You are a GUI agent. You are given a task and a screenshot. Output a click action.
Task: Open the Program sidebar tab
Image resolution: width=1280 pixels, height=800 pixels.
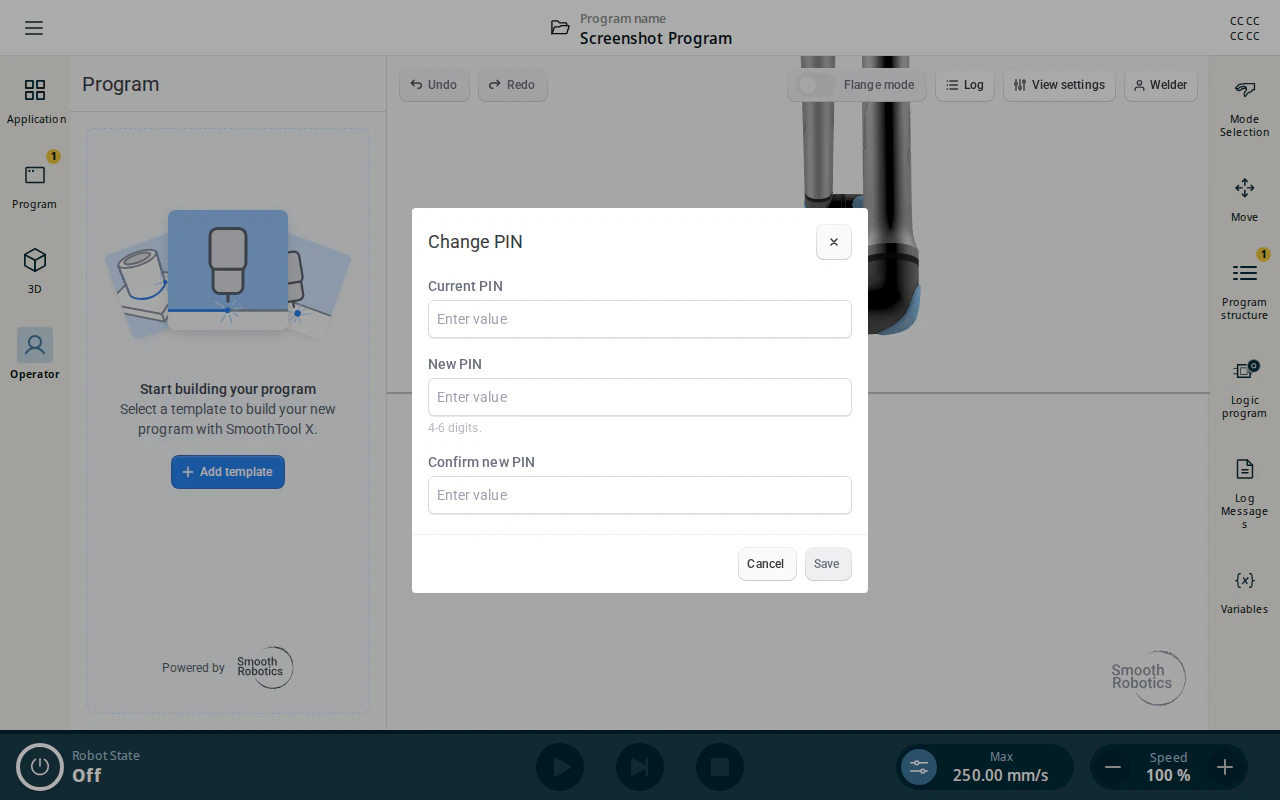(35, 187)
